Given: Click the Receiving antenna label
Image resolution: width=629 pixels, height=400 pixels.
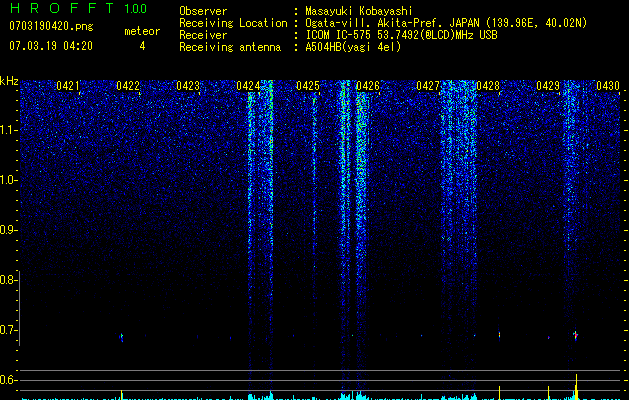Looking at the screenshot, I should point(230,47).
